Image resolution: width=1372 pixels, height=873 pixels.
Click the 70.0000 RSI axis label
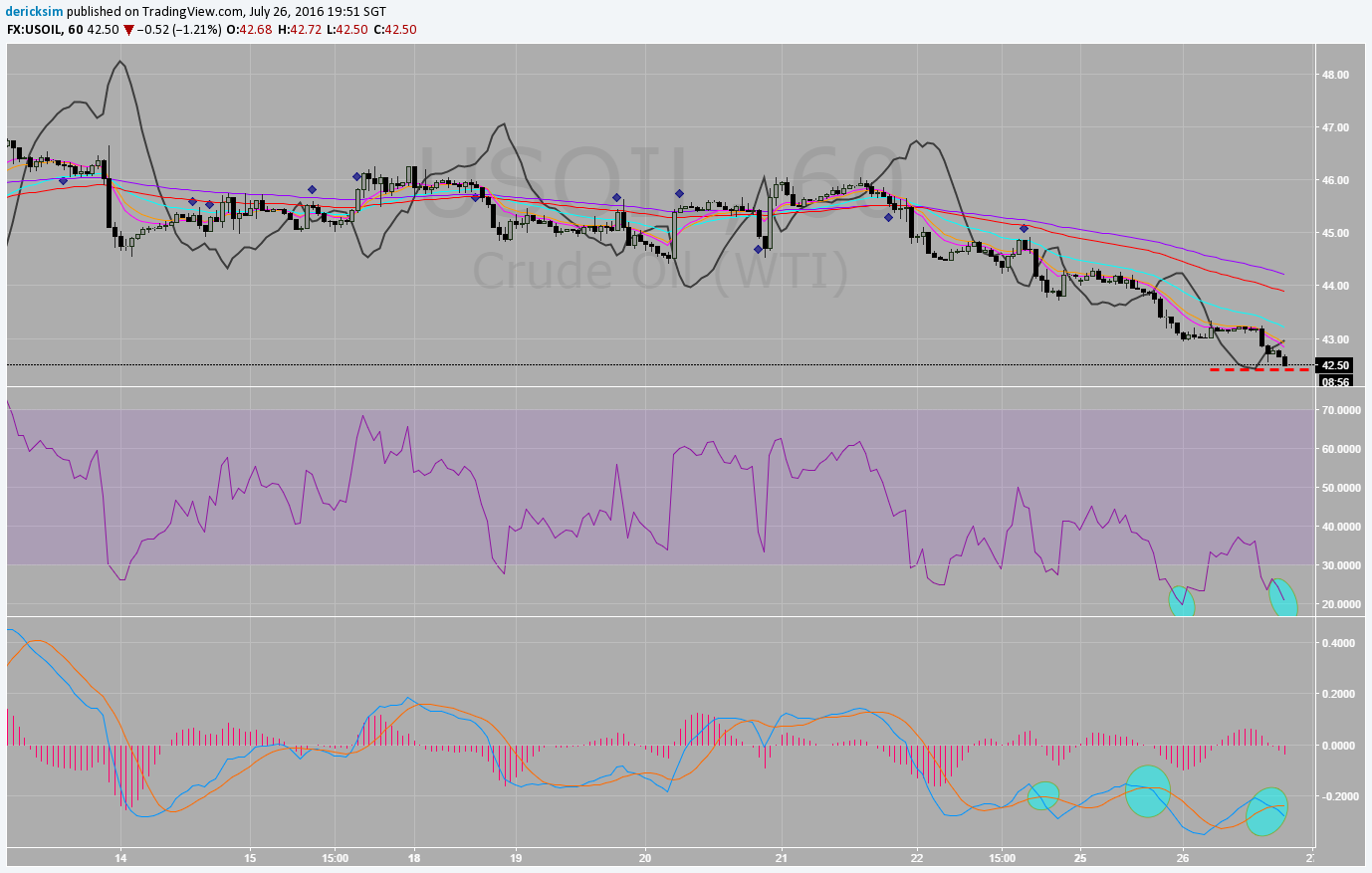tap(1342, 410)
